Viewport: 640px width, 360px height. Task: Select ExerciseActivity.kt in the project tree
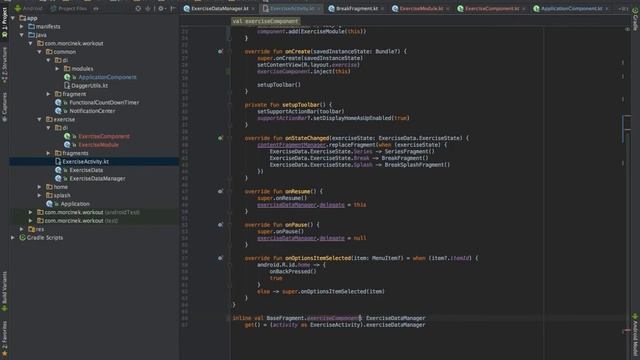click(85, 162)
